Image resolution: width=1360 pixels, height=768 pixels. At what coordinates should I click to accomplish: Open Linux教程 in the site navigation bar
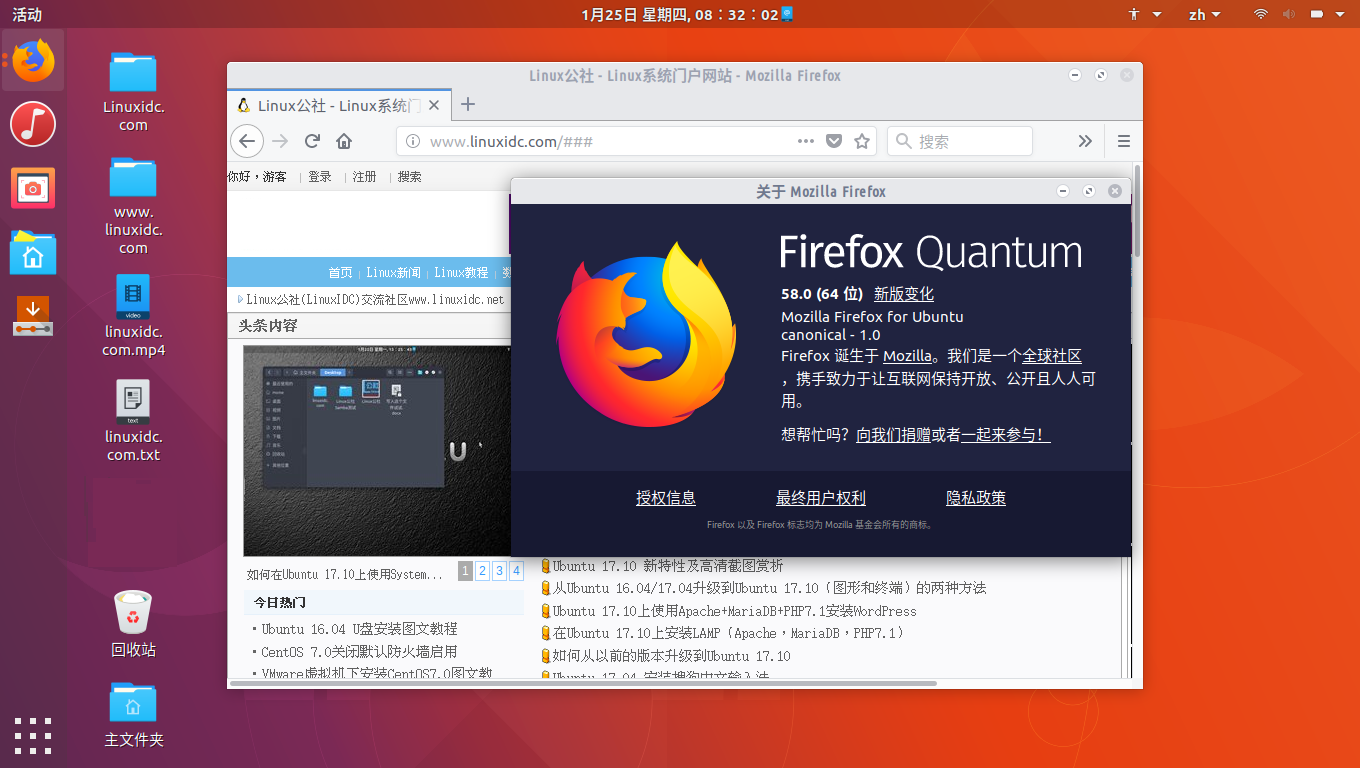[x=461, y=272]
